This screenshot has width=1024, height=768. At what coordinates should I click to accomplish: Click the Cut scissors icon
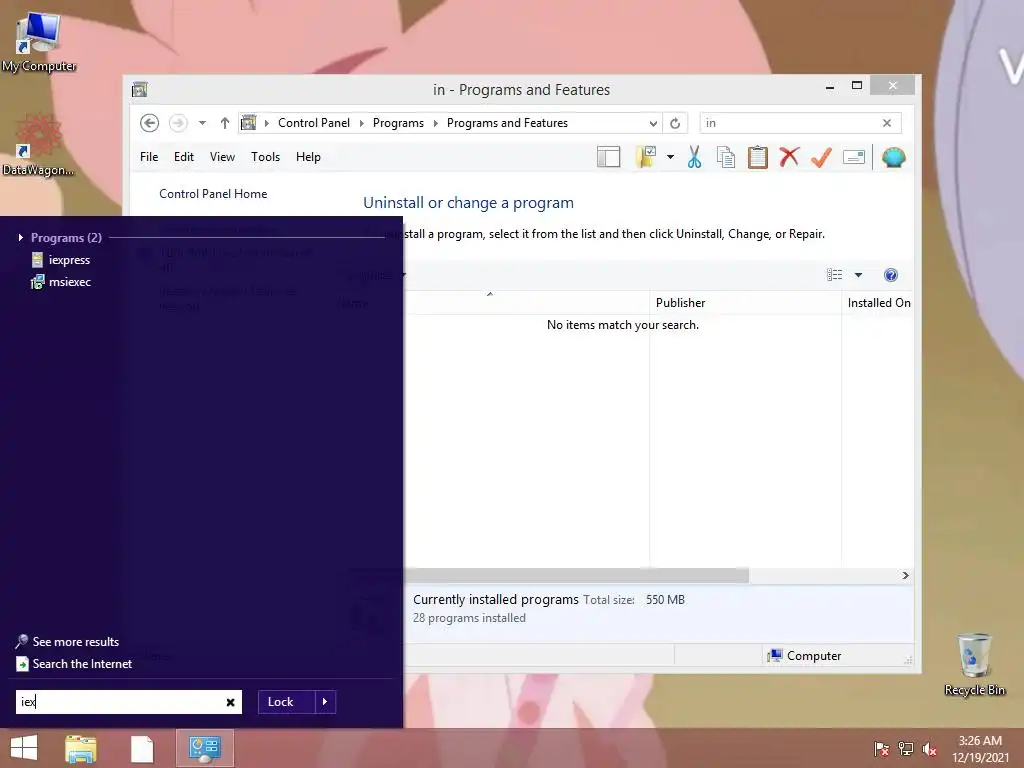tap(694, 157)
